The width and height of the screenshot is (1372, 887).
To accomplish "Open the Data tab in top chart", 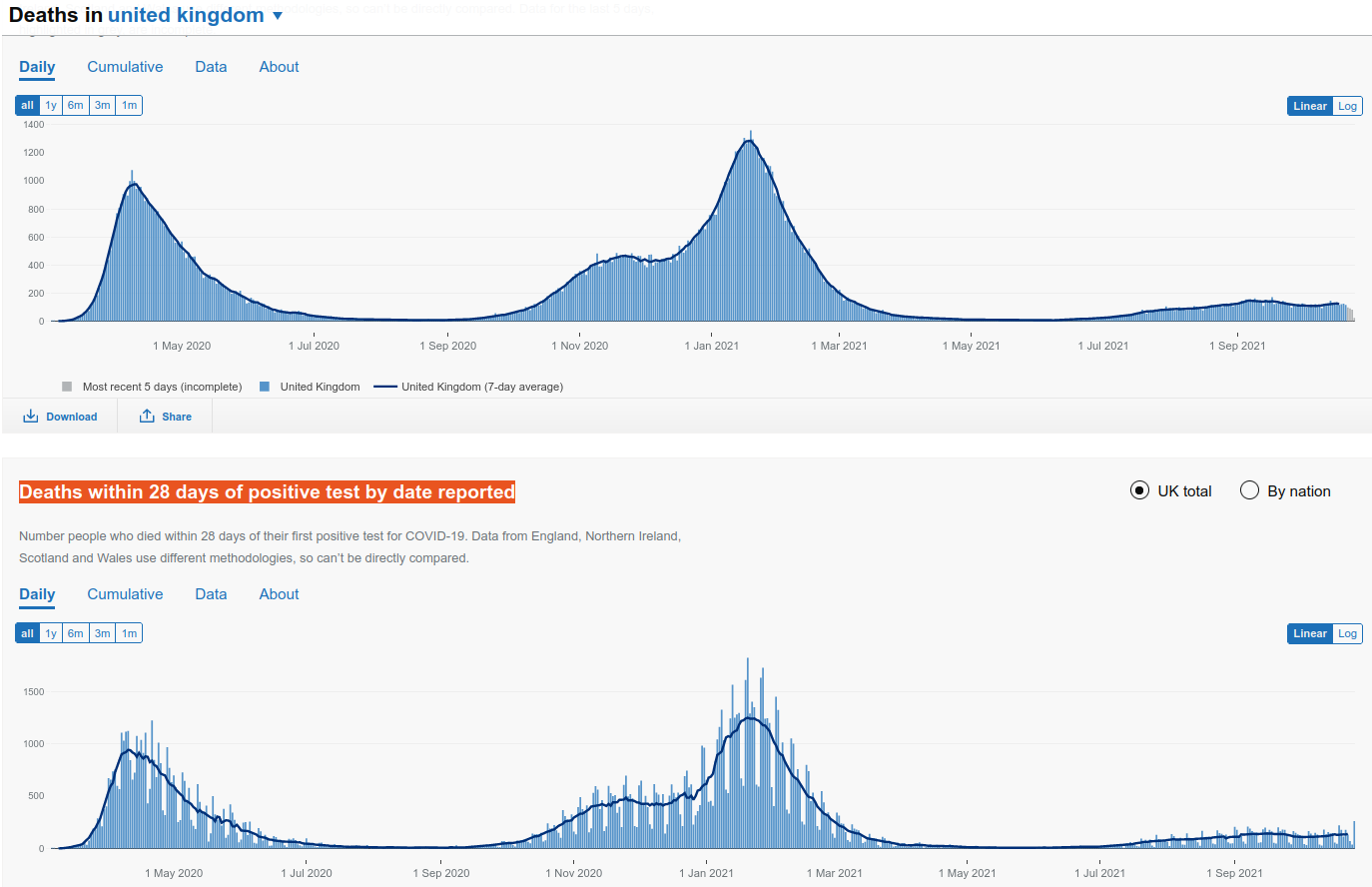I will pyautogui.click(x=211, y=67).
